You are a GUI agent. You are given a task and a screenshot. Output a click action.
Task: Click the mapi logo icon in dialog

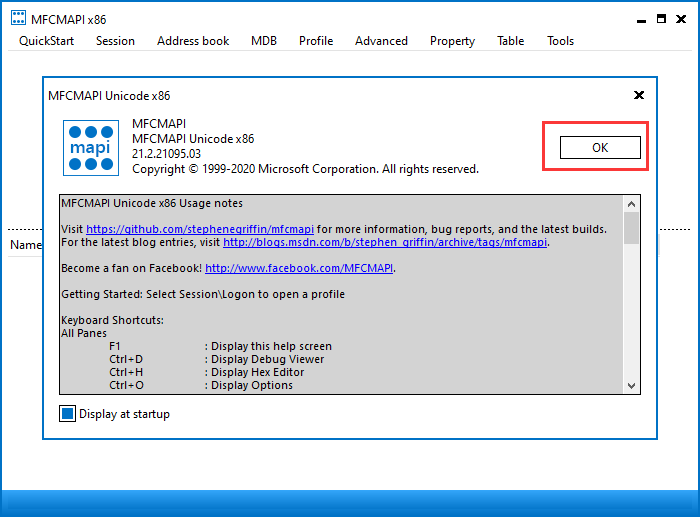pos(91,148)
